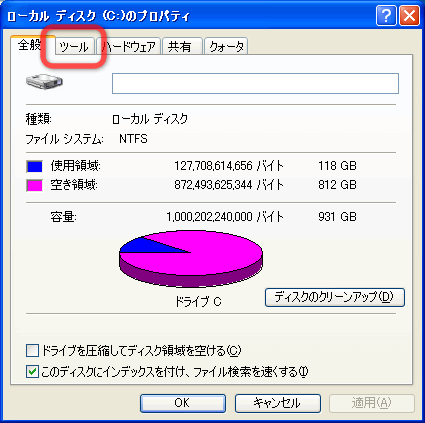Click the ディスクのクリーンアップ button

tap(335, 297)
